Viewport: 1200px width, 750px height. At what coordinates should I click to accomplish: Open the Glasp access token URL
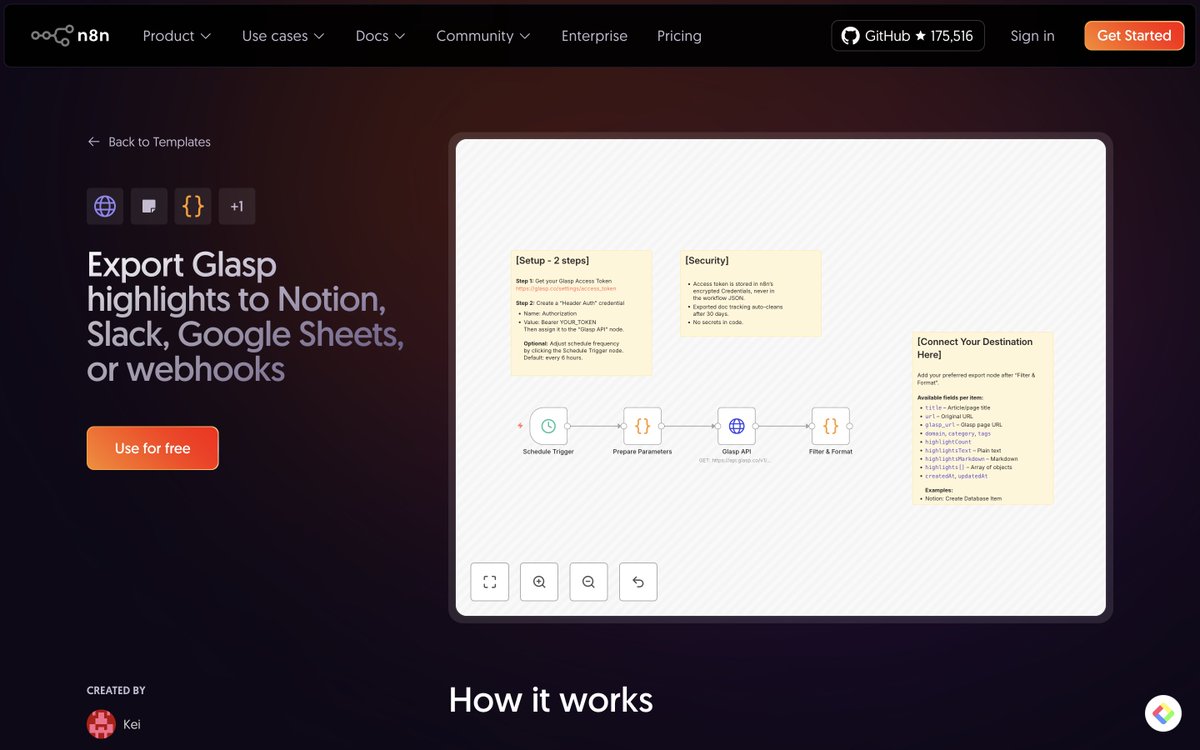point(566,288)
